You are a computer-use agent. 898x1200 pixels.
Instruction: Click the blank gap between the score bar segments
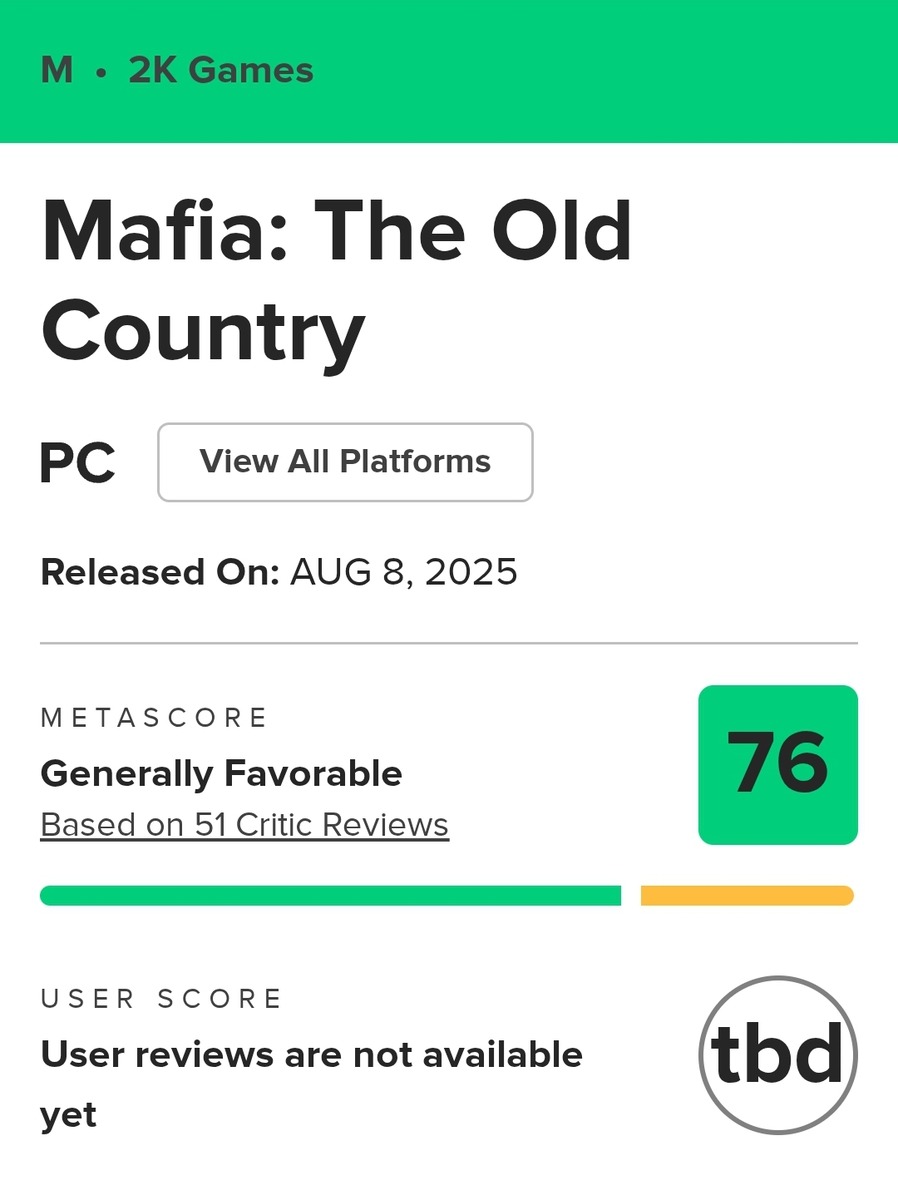click(x=631, y=895)
